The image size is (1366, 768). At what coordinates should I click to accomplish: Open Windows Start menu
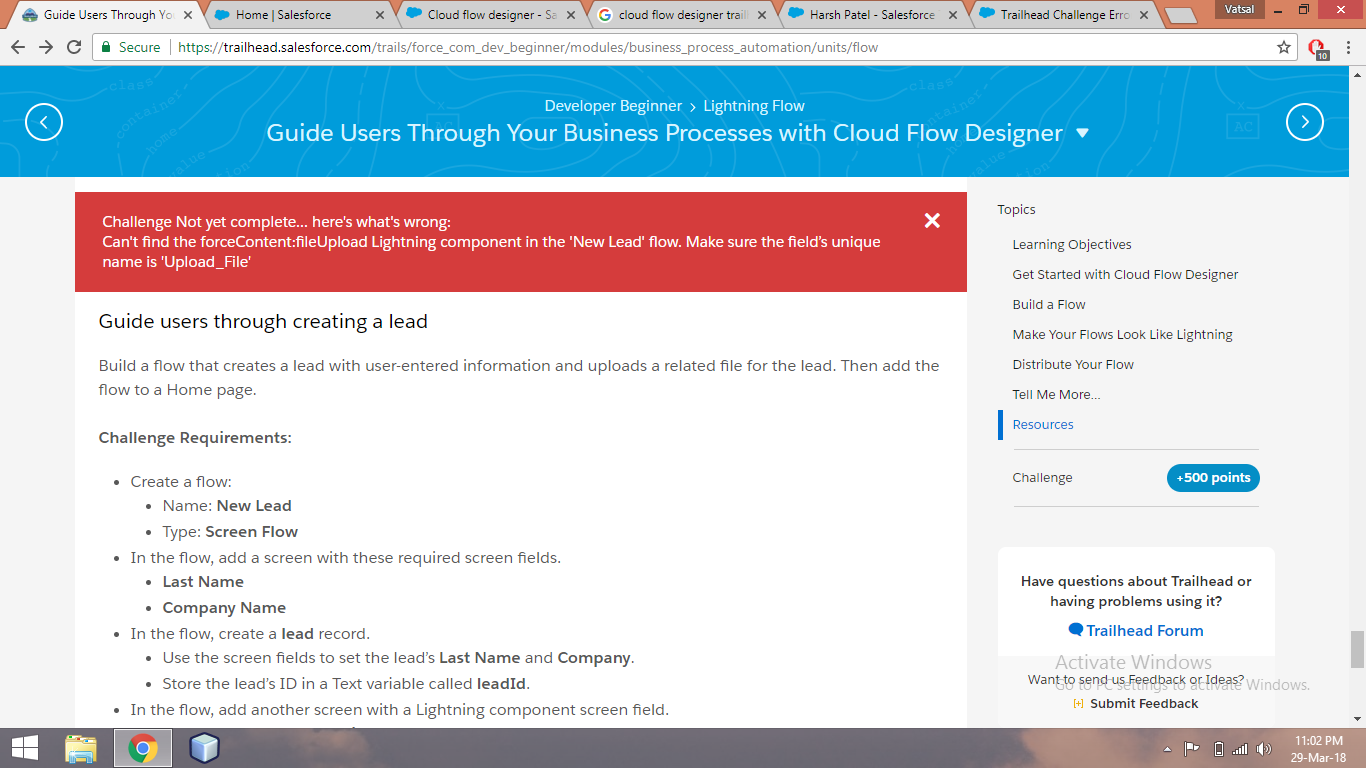tap(25, 748)
